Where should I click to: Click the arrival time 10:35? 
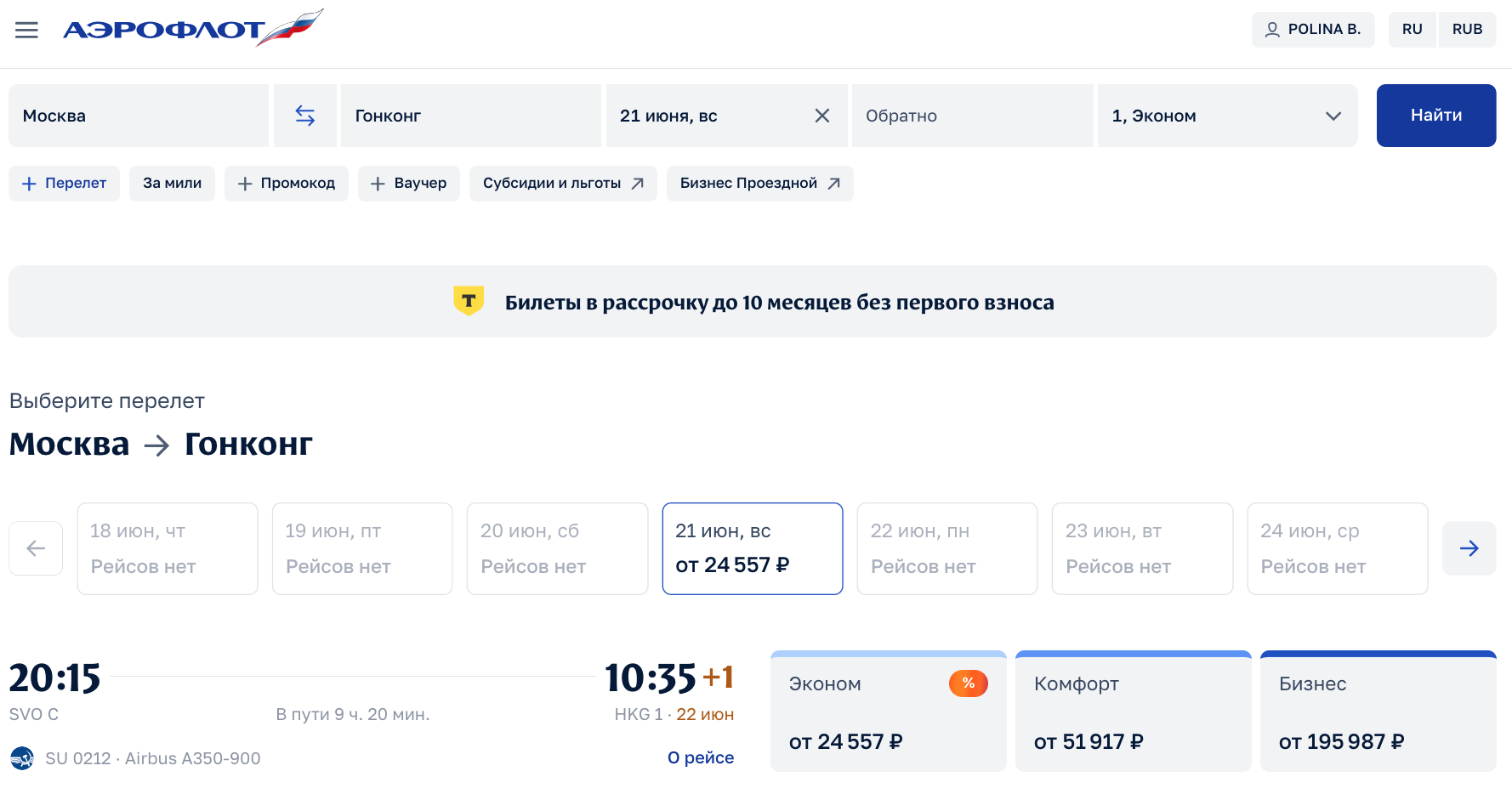coord(651,678)
